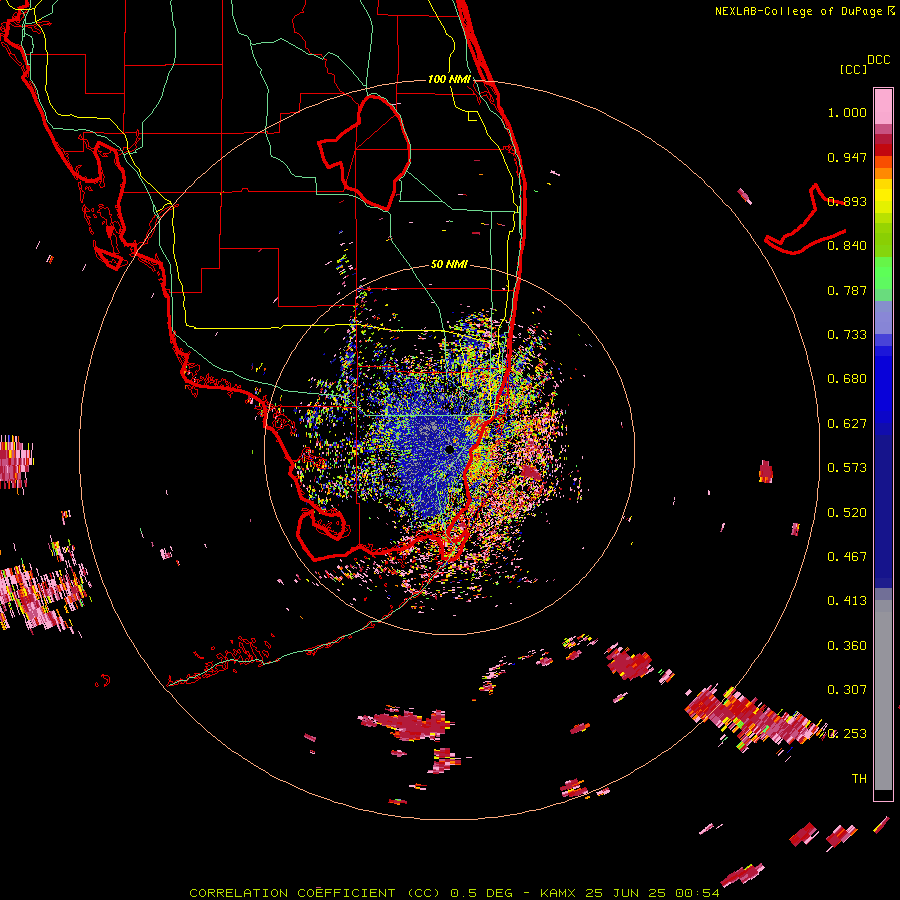Screen dimensions: 900x900
Task: Select the 0.467 legend value
Action: [847, 557]
